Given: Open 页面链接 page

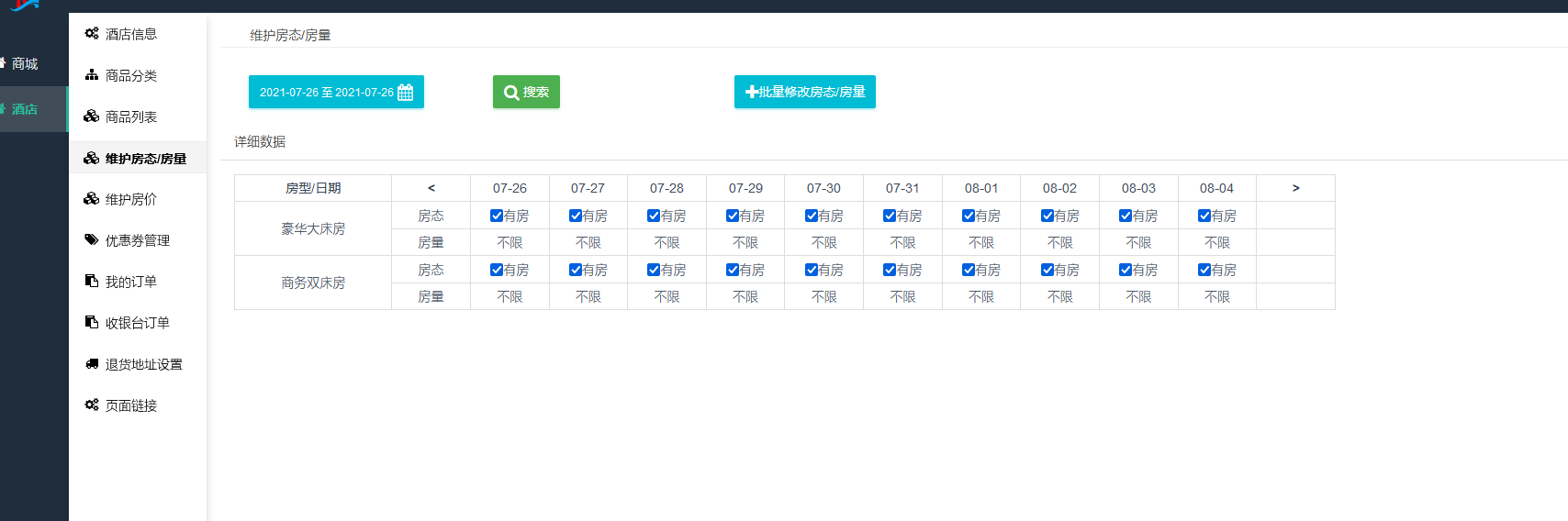Looking at the screenshot, I should point(138,405).
